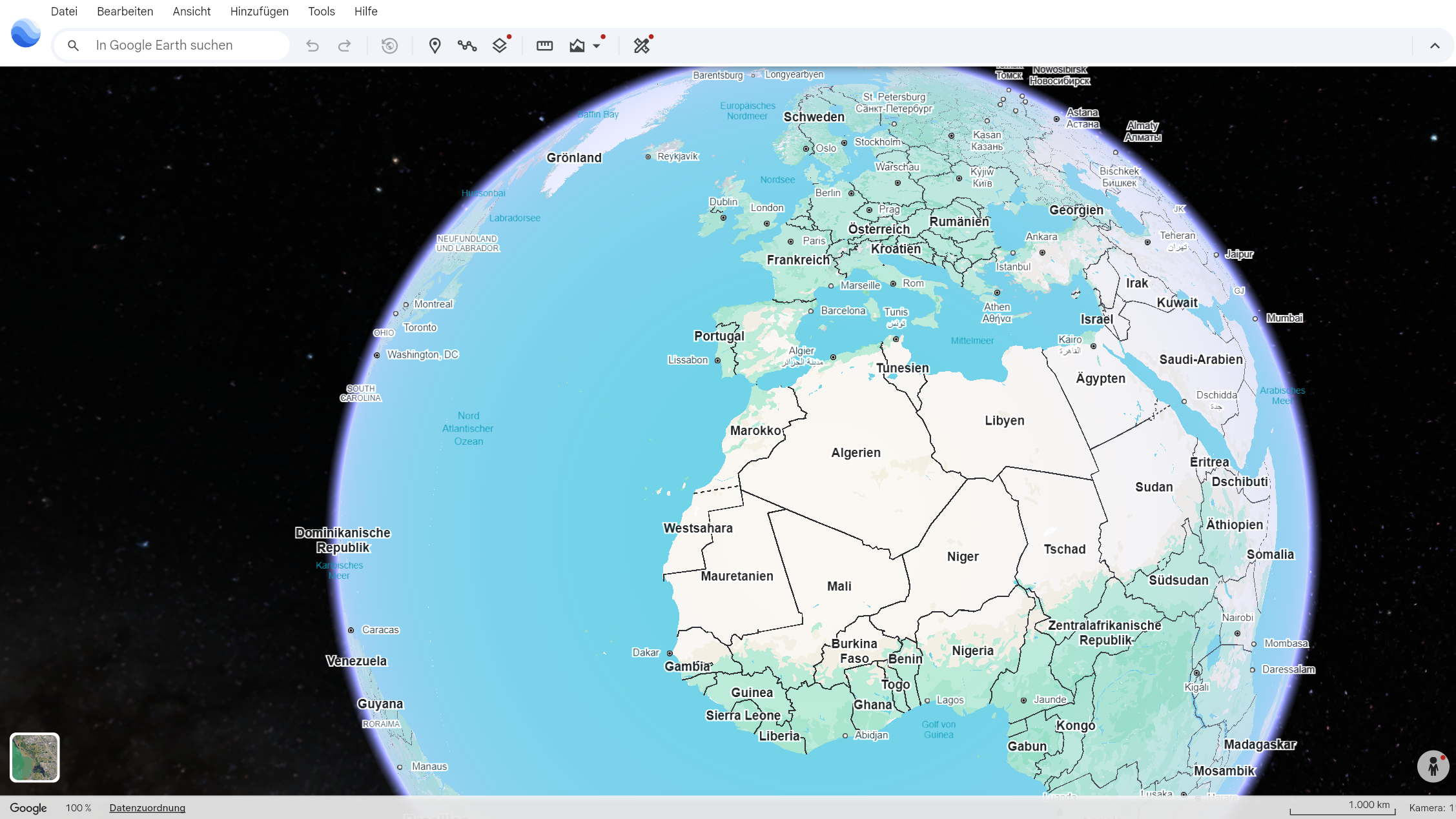Click the Algerien country label
This screenshot has width=1456, height=819.
click(x=856, y=453)
